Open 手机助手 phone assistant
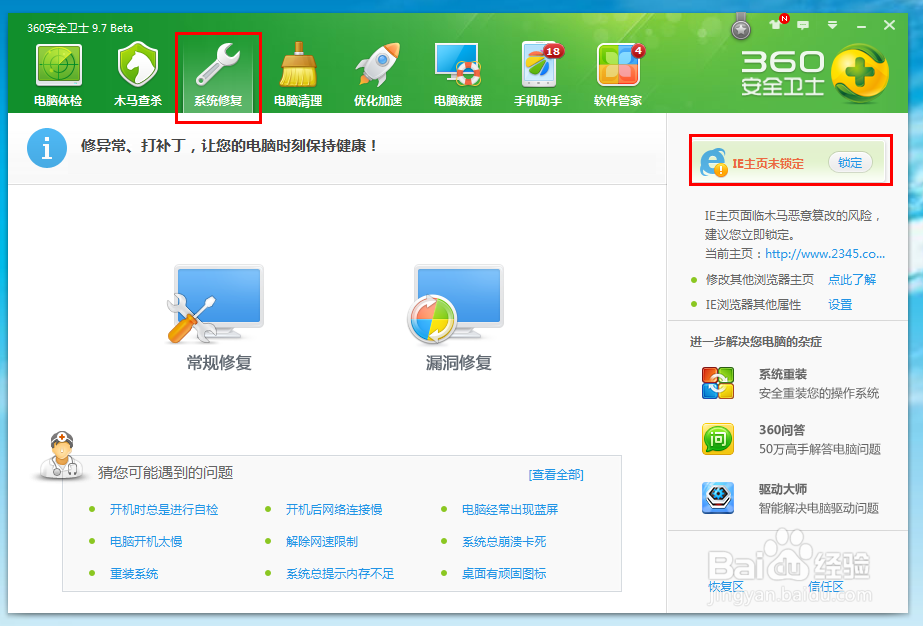This screenshot has height=626, width=923. [x=538, y=75]
